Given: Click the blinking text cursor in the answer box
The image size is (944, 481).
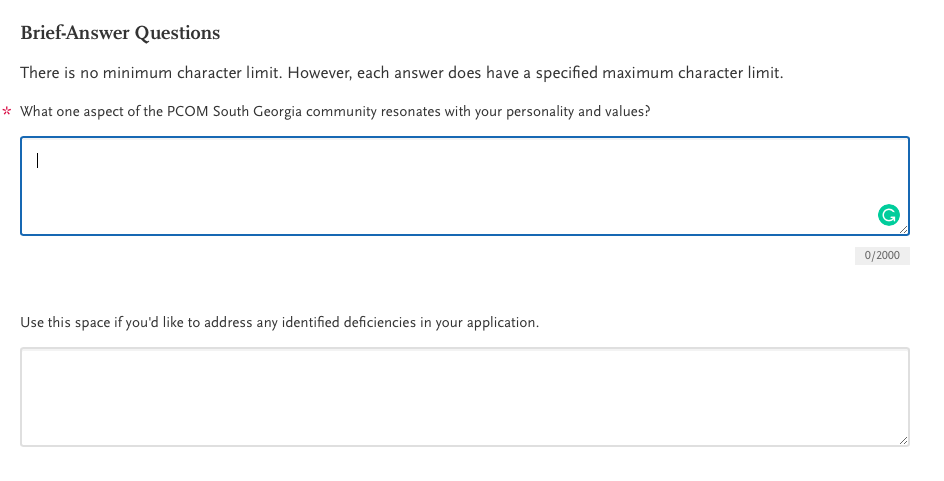Looking at the screenshot, I should (x=38, y=160).
